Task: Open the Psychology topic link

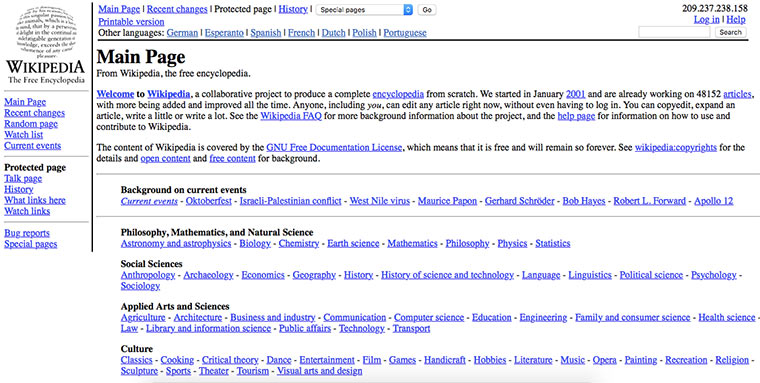Action: pyautogui.click(x=713, y=275)
